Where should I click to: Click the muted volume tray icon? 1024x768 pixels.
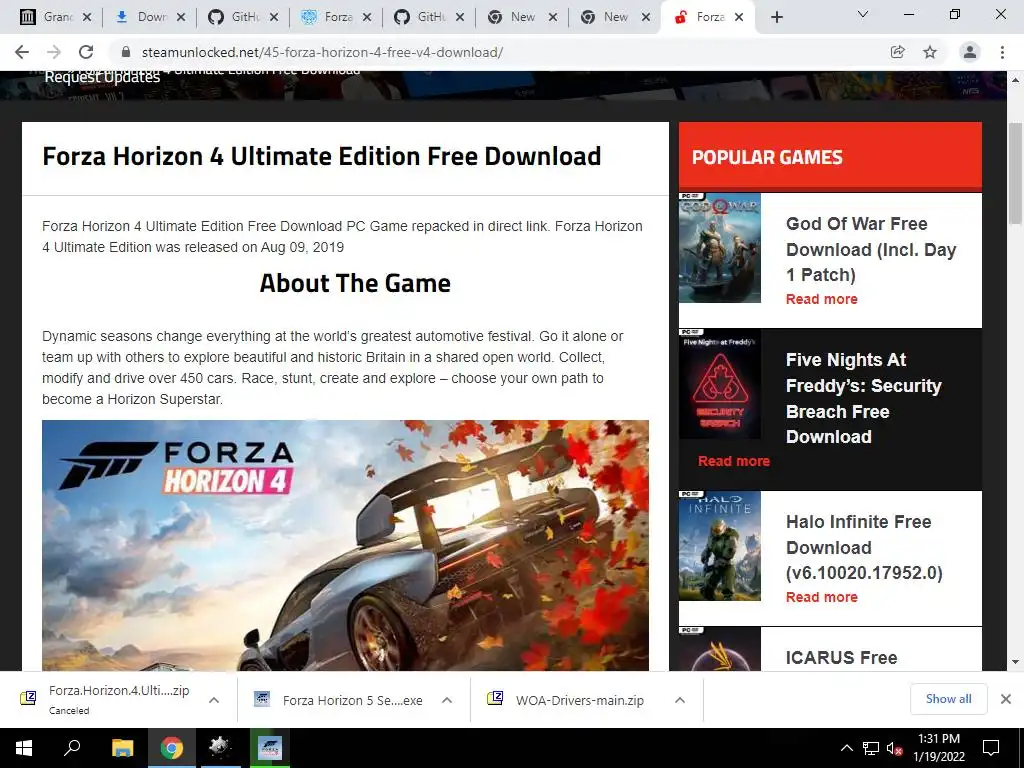(x=894, y=748)
